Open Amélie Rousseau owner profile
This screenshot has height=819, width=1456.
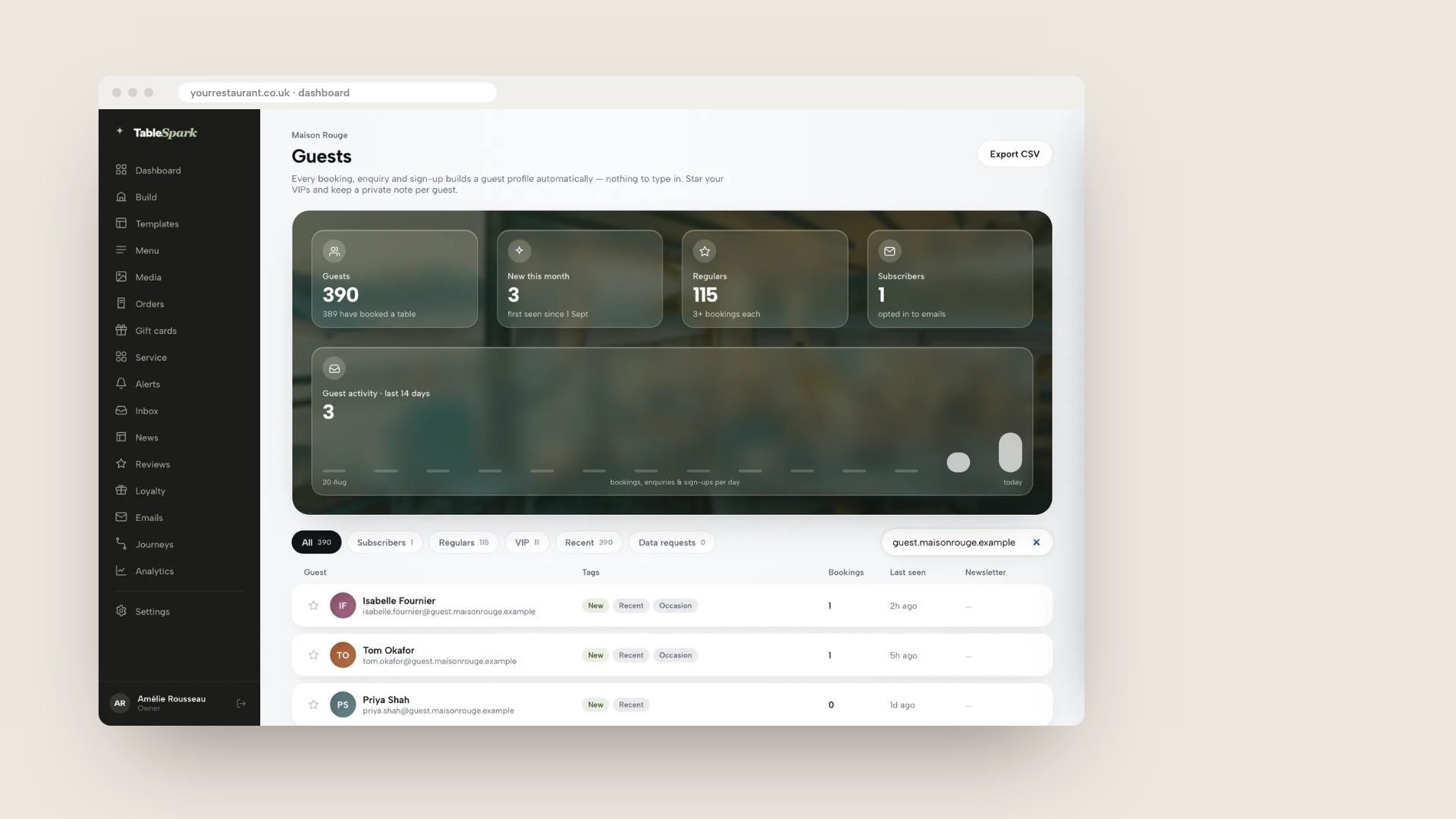pyautogui.click(x=171, y=703)
